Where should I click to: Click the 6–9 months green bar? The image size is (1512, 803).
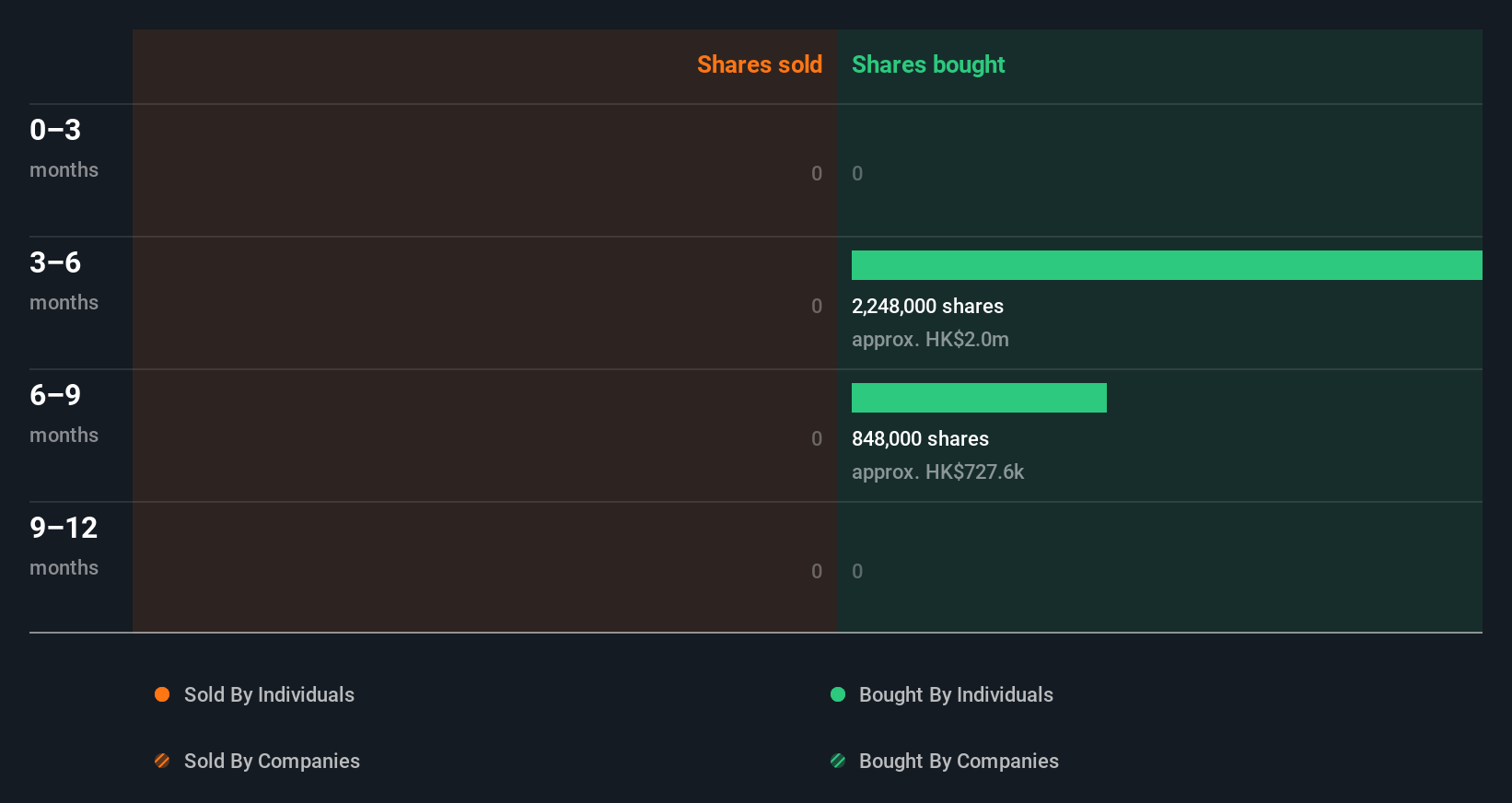pos(979,398)
